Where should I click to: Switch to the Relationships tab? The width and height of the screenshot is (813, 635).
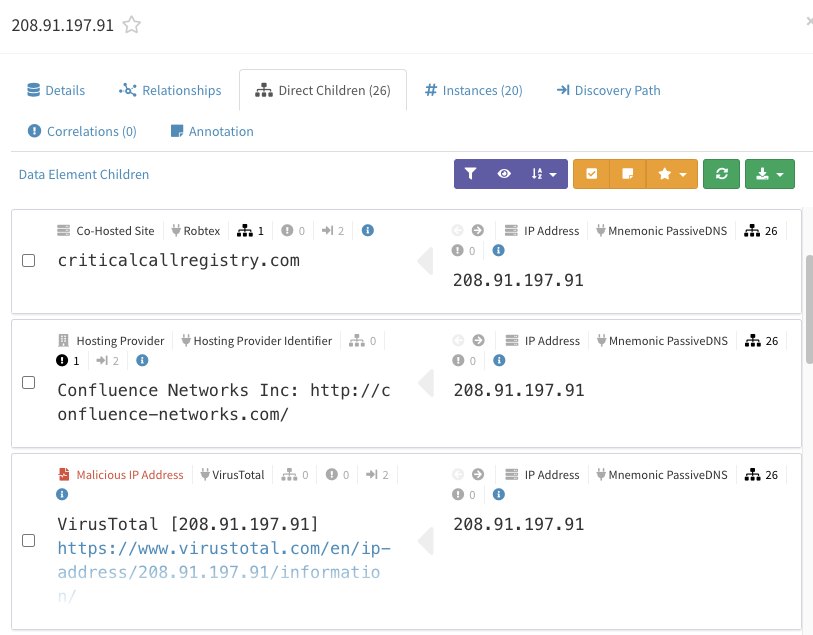[170, 90]
